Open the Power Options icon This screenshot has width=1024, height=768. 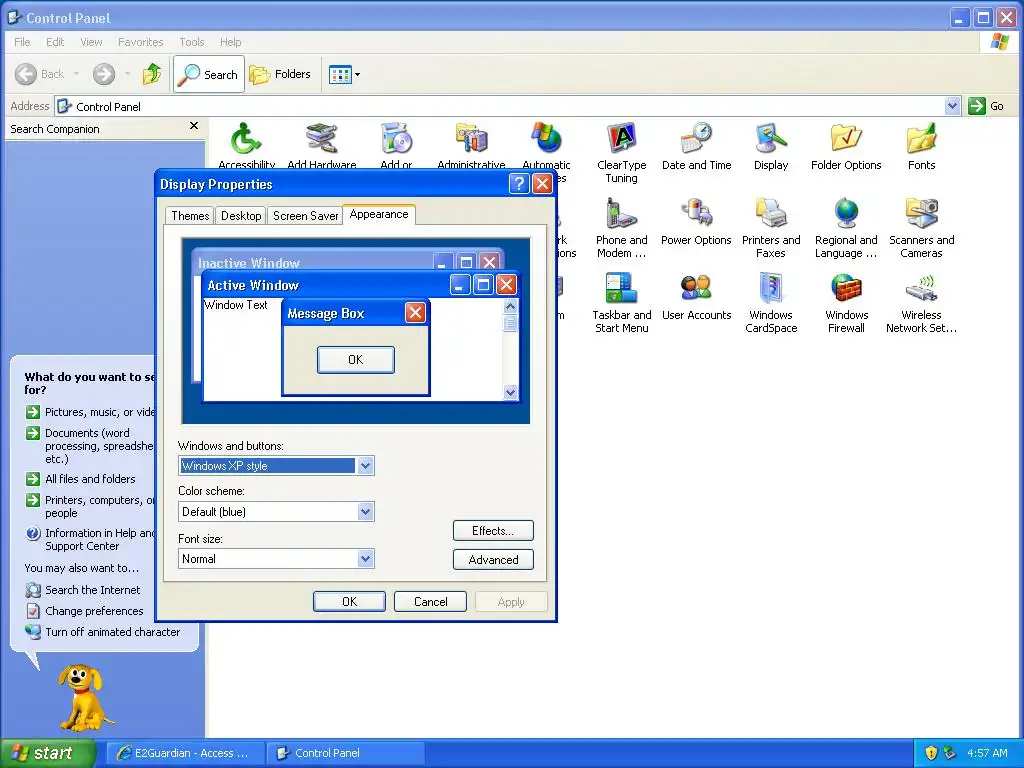pos(696,222)
